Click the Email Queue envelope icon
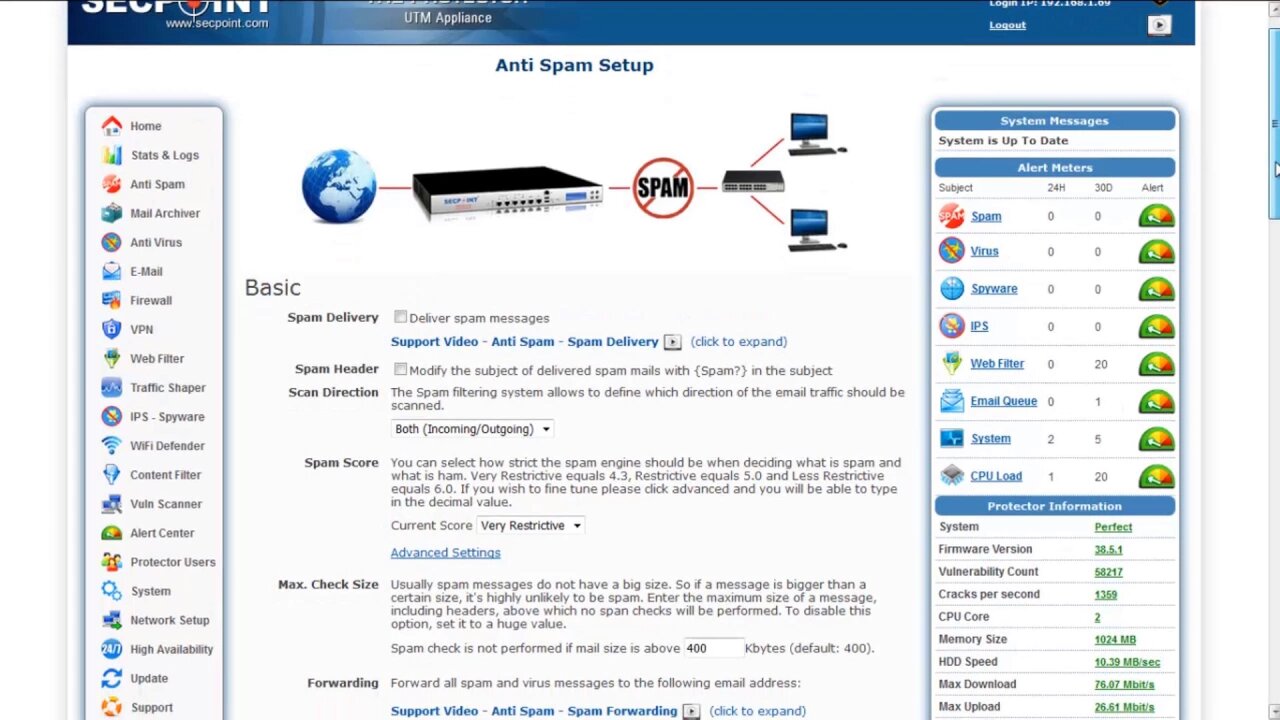This screenshot has height=720, width=1280. pyautogui.click(x=951, y=401)
